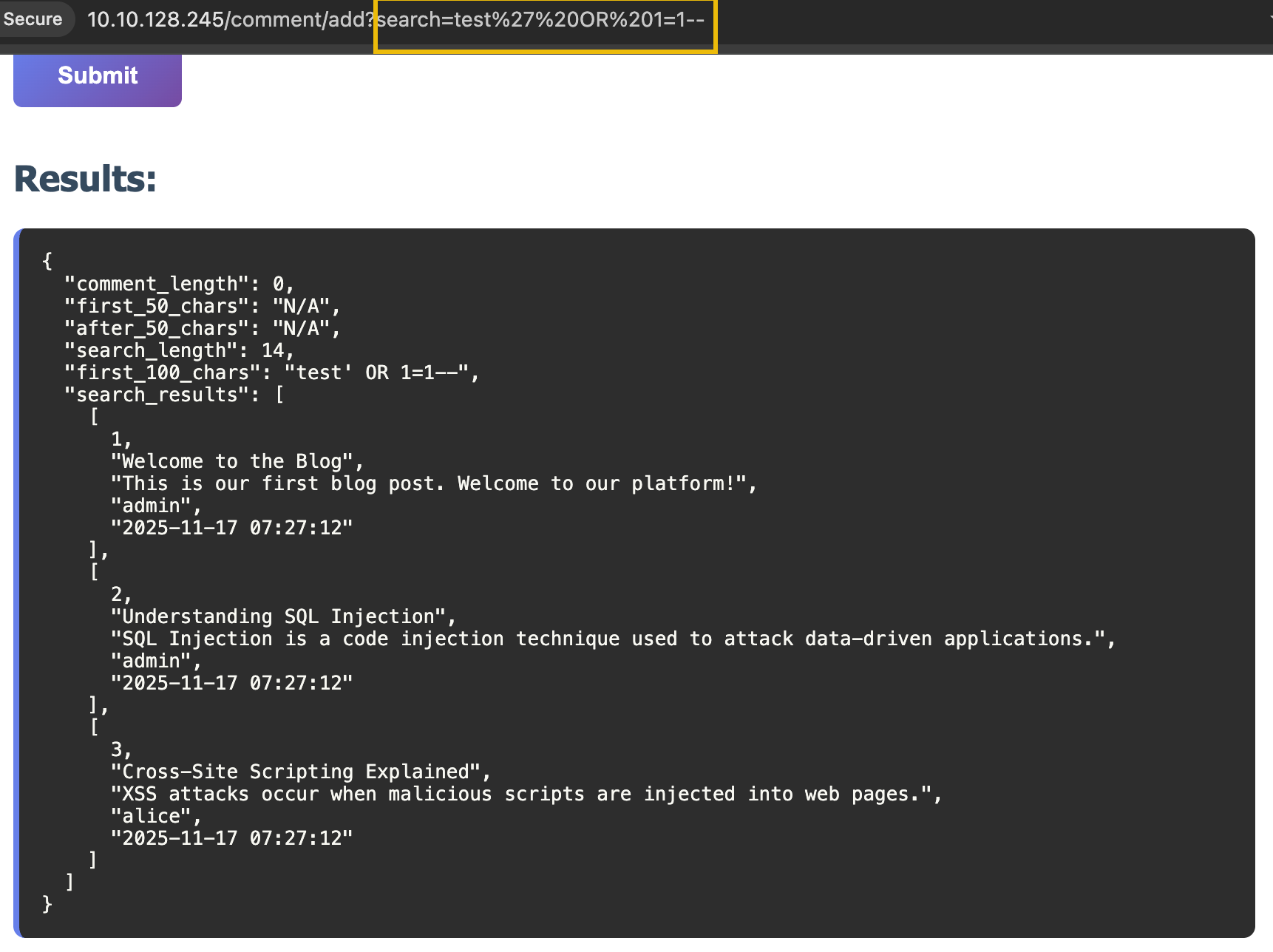Image resolution: width=1273 pixels, height=952 pixels.
Task: Click timestamp below "alice" author
Action: (x=231, y=838)
